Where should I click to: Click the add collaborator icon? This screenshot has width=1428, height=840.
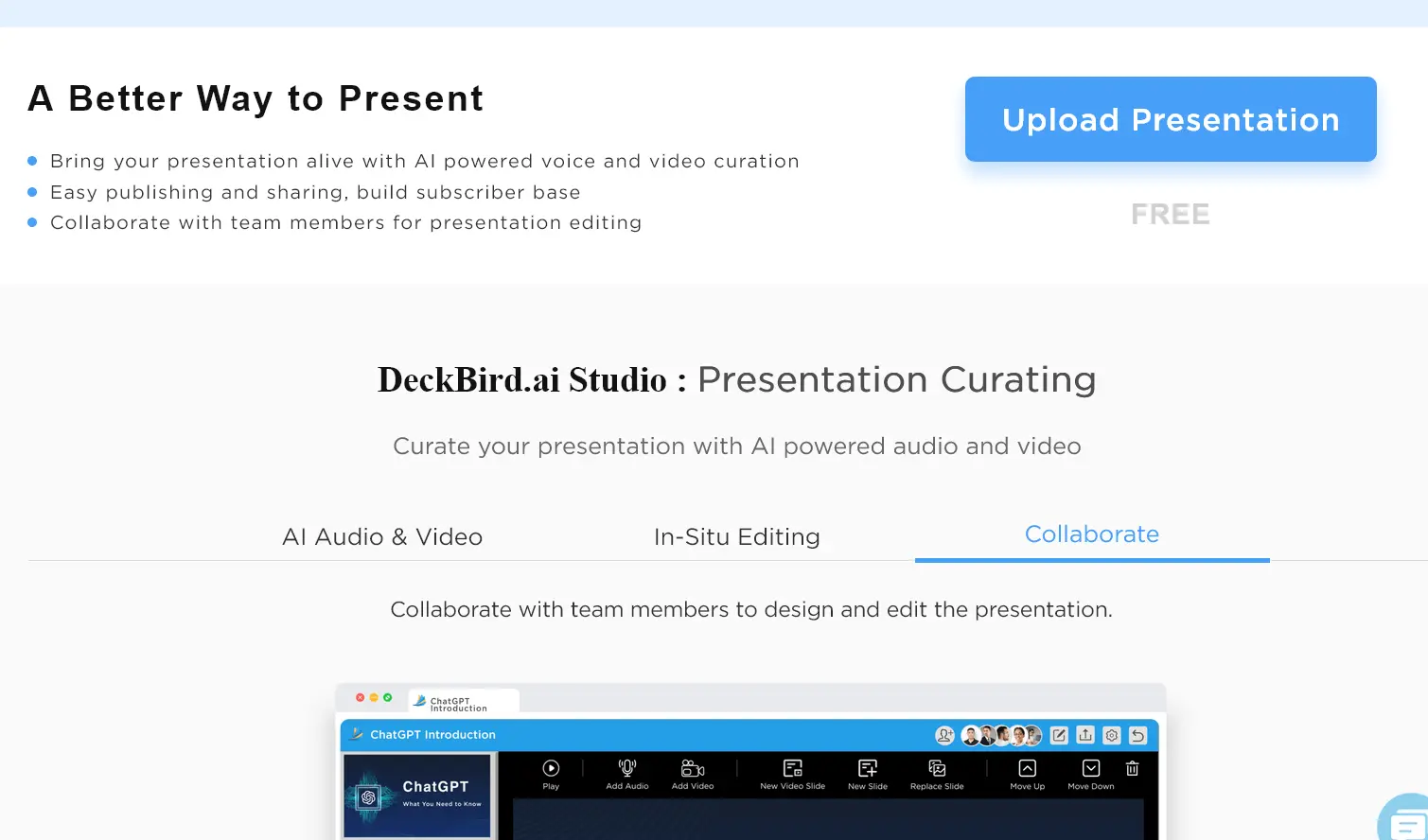[x=943, y=735]
